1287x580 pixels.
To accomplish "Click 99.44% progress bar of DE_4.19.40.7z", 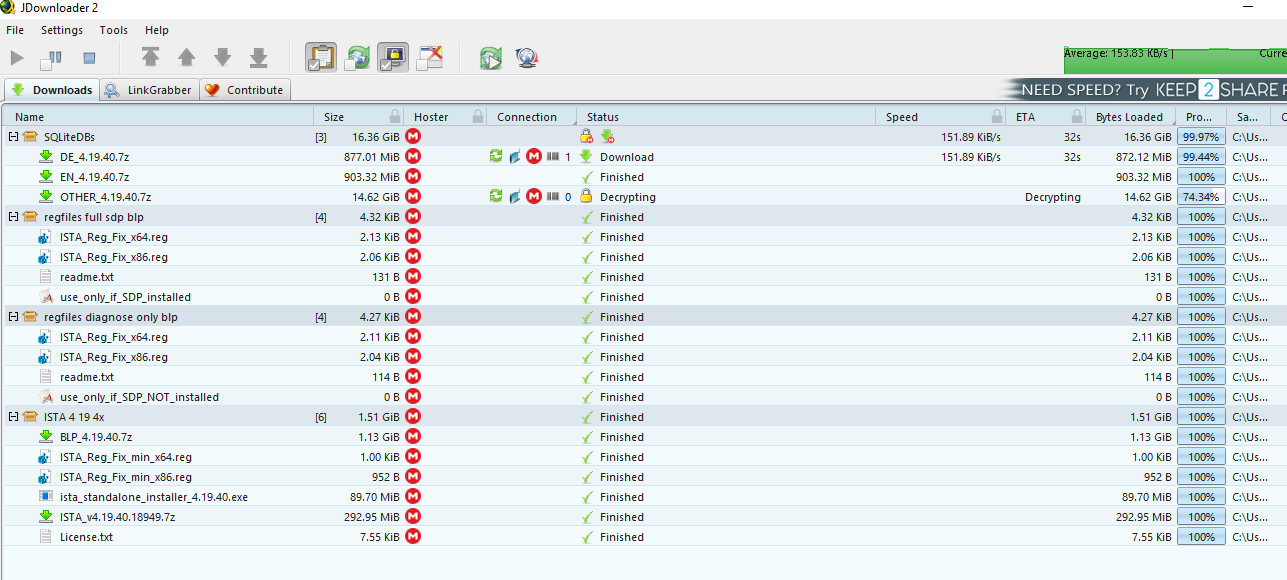I will point(1201,157).
